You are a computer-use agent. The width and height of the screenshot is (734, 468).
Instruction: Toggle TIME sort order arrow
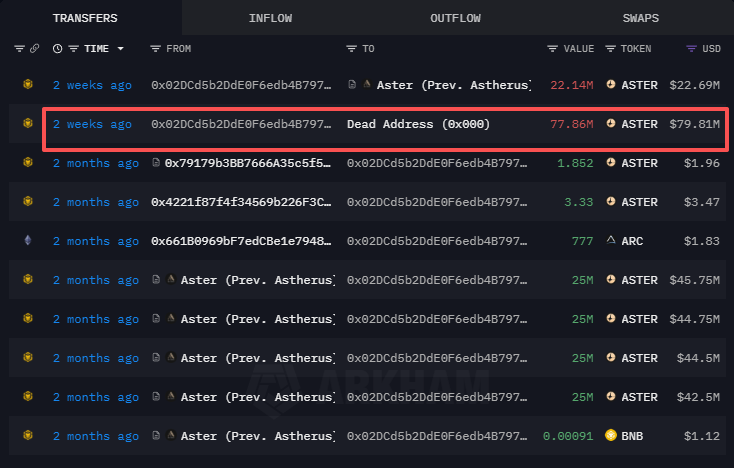[121, 49]
